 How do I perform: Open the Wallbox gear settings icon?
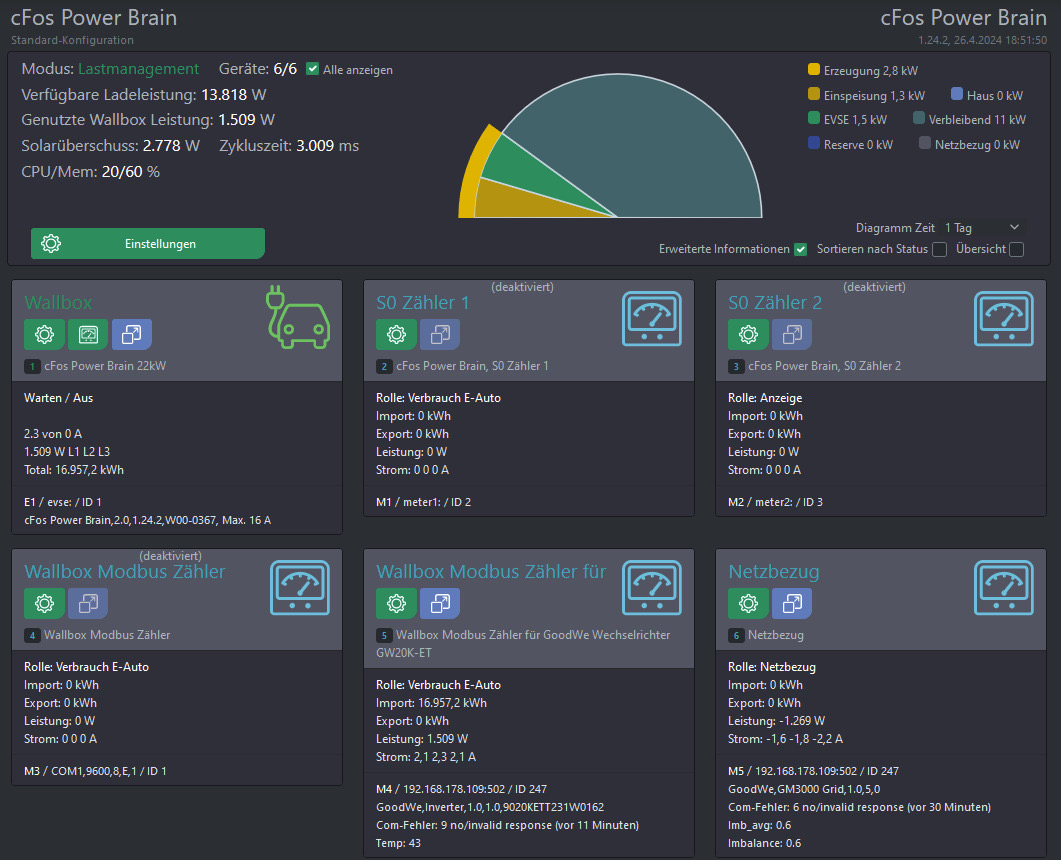[44, 334]
